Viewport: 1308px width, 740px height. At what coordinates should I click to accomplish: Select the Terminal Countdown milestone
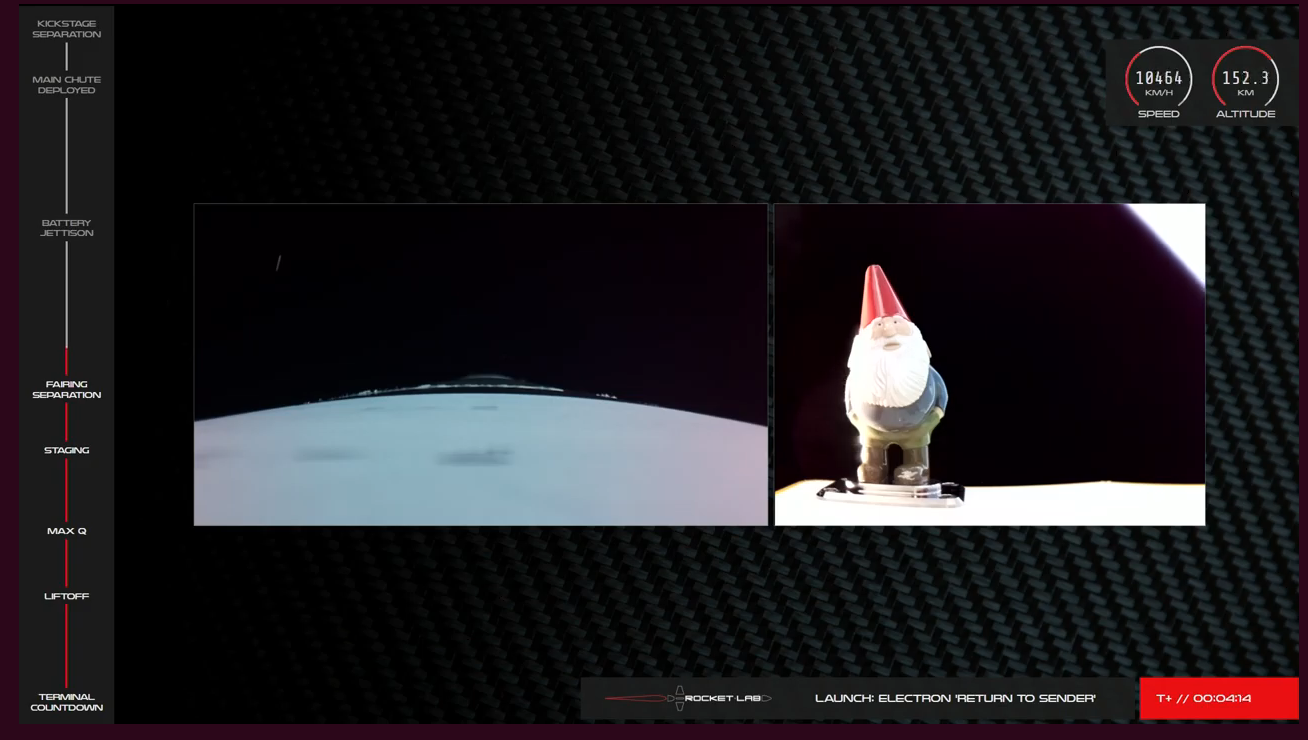click(66, 702)
